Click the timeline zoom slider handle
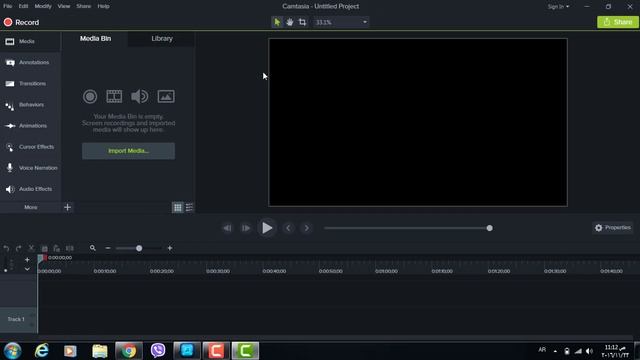This screenshot has height=360, width=640. 139,248
